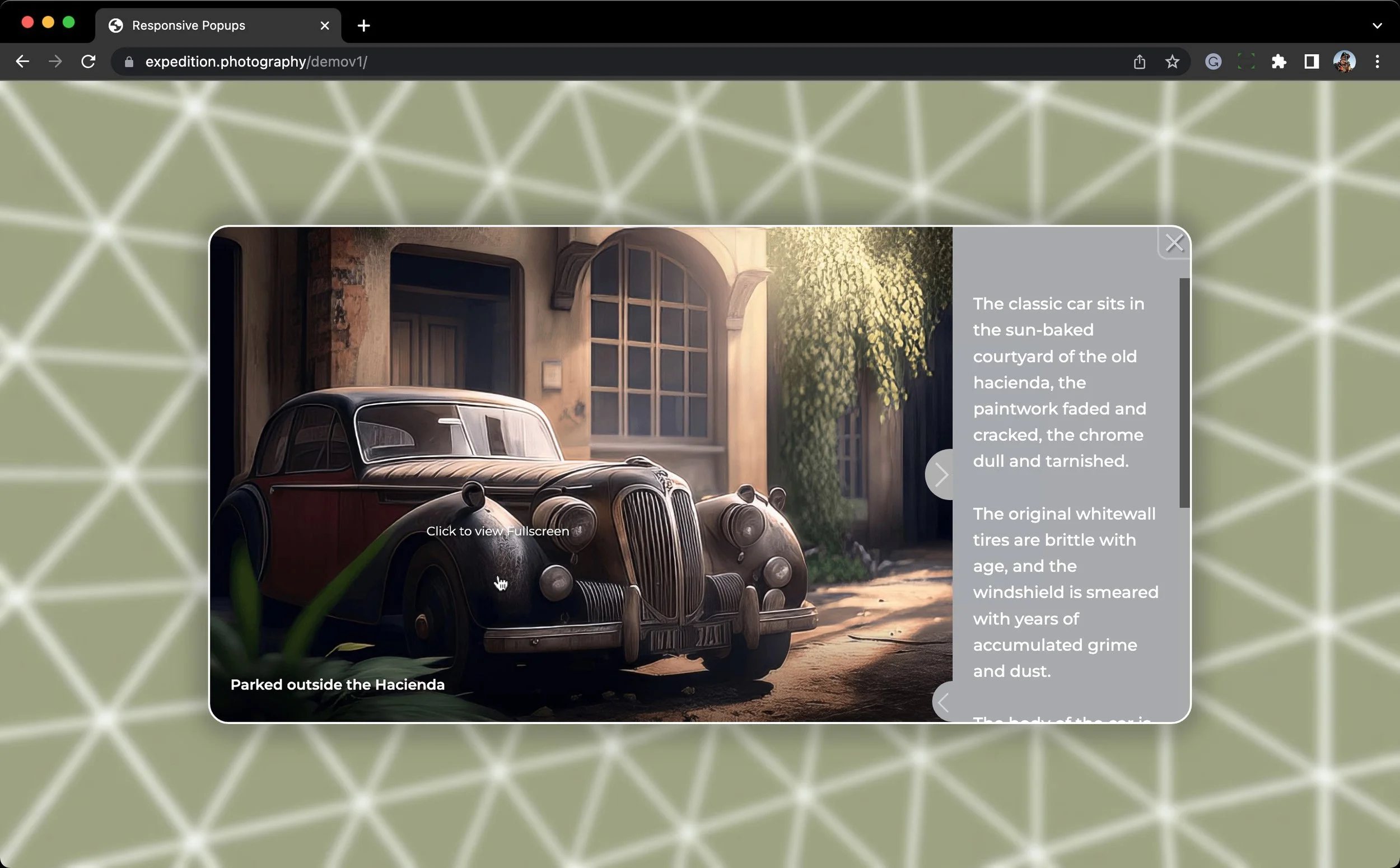
Task: Close the popup with the X icon
Action: click(1174, 244)
